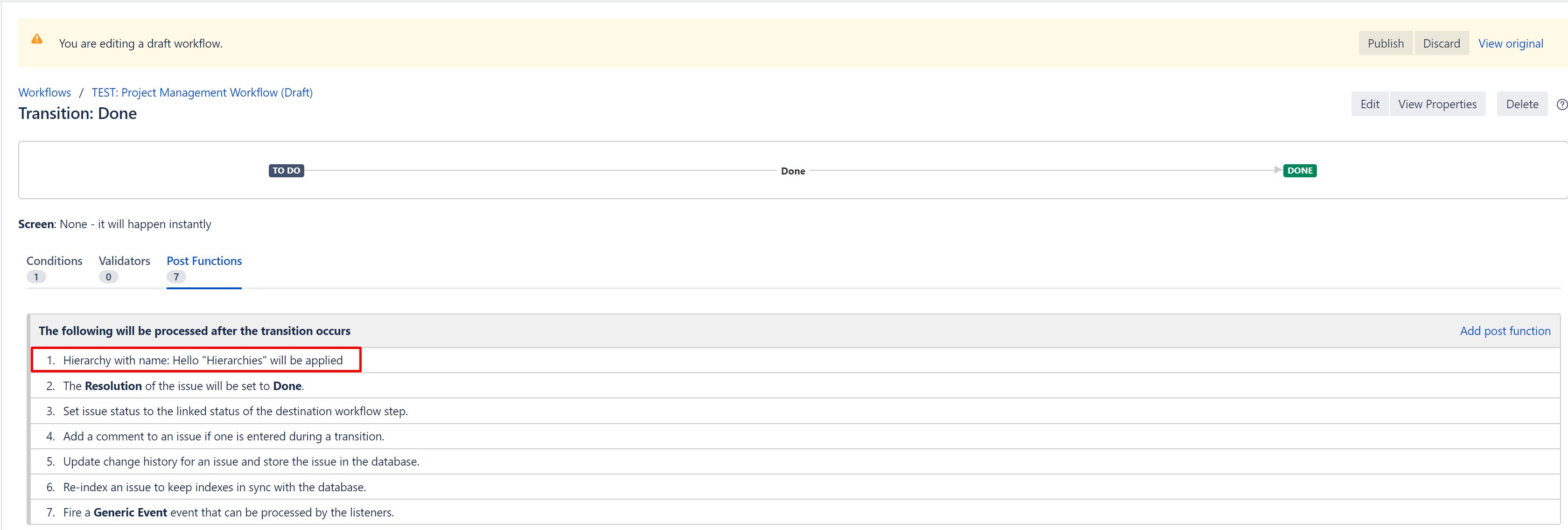Image resolution: width=1568 pixels, height=530 pixels.
Task: Click the Fire a Generic Event row
Action: pyautogui.click(x=228, y=512)
